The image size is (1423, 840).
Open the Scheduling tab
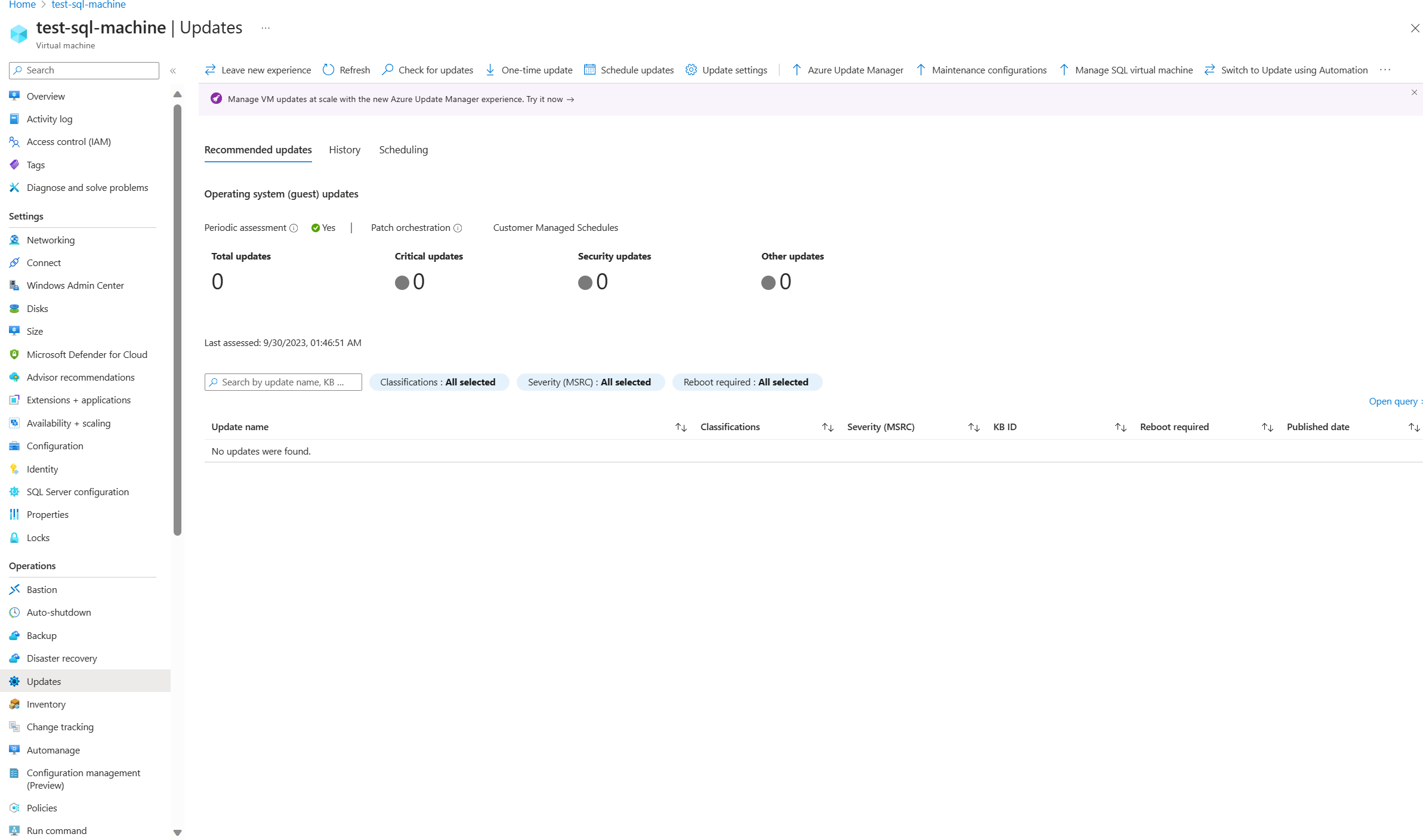pos(403,149)
